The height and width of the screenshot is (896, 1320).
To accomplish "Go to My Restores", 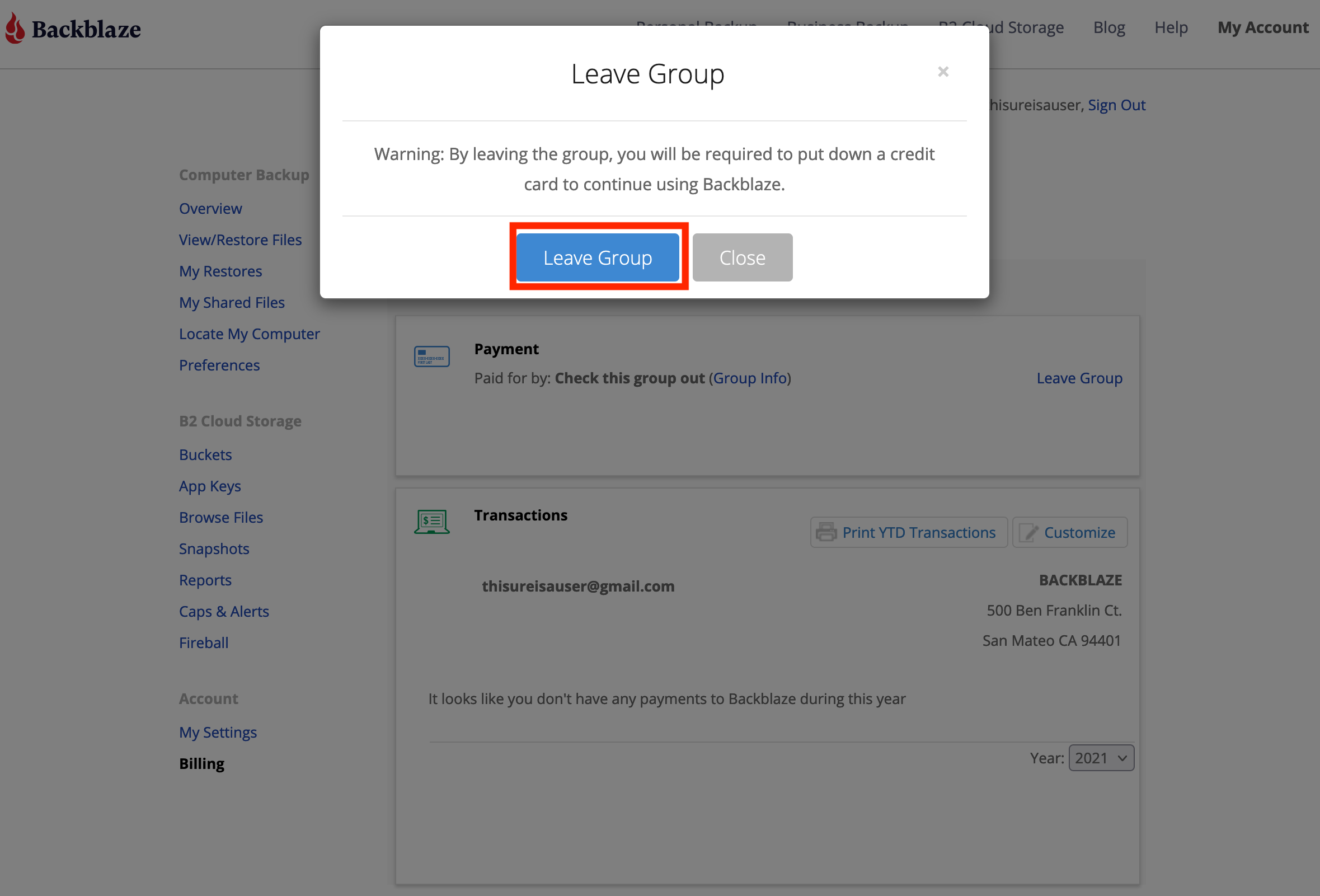I will (x=220, y=271).
